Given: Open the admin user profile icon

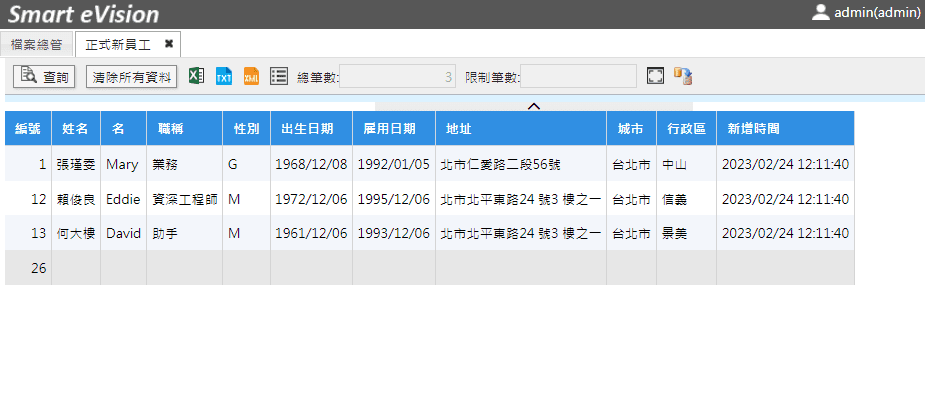Looking at the screenshot, I should 821,12.
